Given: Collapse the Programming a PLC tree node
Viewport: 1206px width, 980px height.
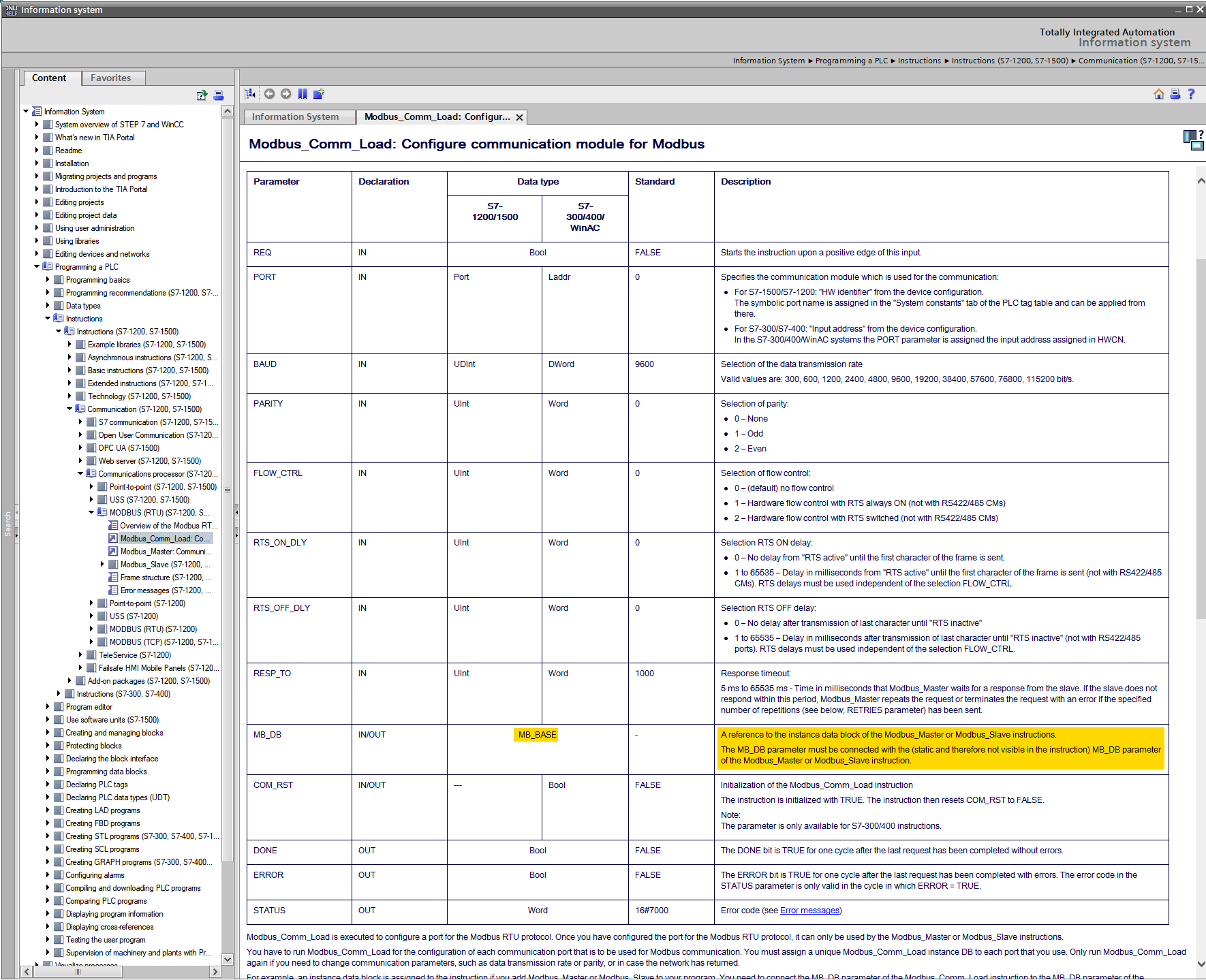Looking at the screenshot, I should point(37,267).
